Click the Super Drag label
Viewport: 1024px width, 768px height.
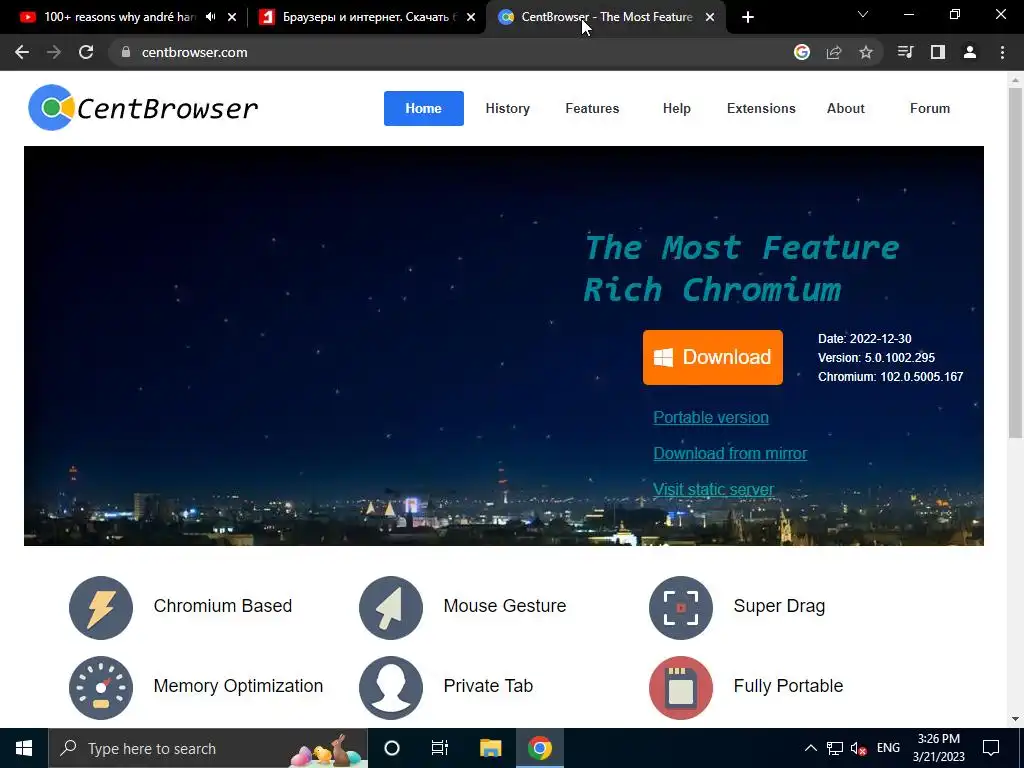click(779, 606)
